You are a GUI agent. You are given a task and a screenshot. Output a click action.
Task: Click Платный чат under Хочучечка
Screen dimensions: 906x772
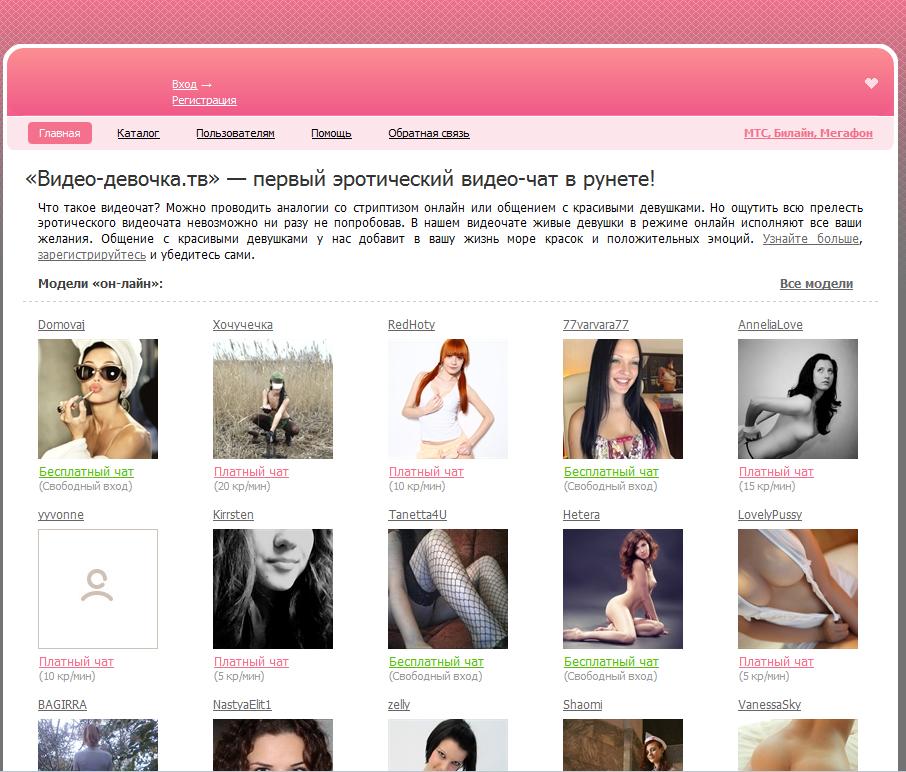pos(251,472)
